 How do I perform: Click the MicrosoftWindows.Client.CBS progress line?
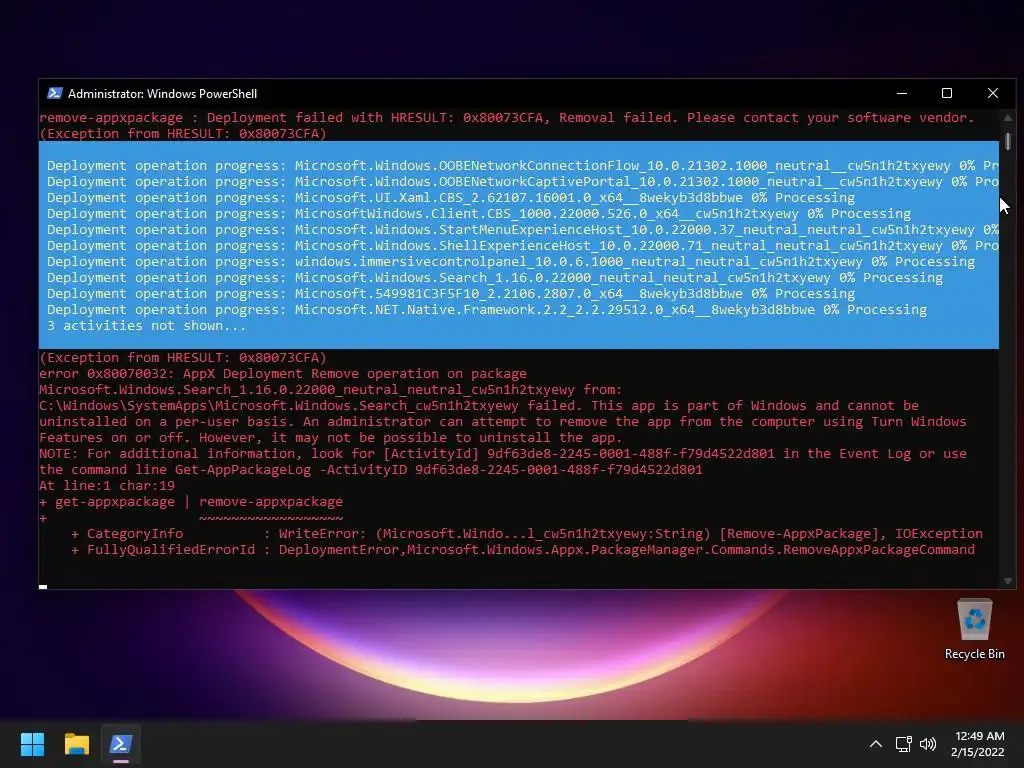click(479, 214)
